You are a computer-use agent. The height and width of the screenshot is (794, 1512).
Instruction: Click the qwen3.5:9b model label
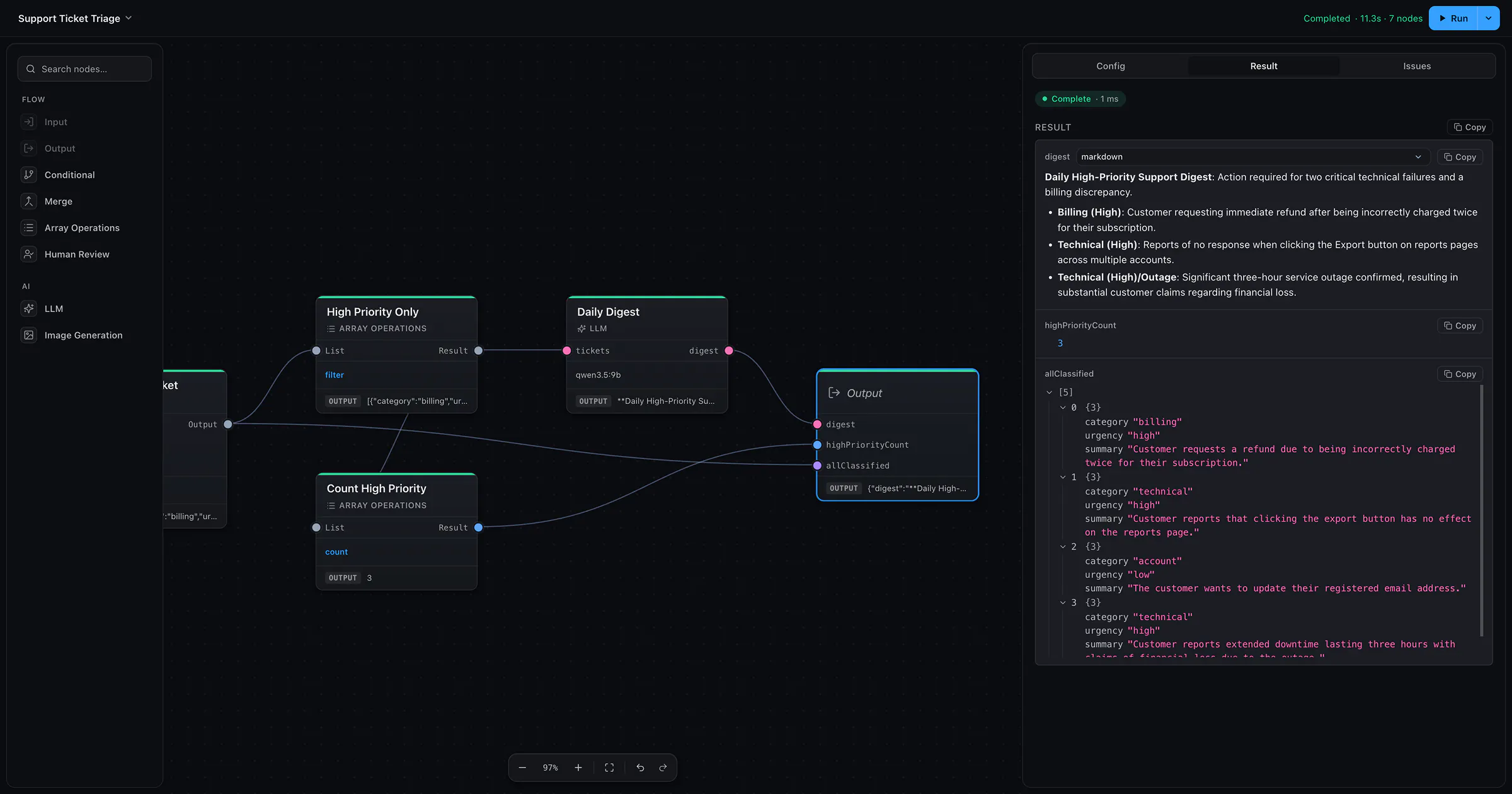598,375
